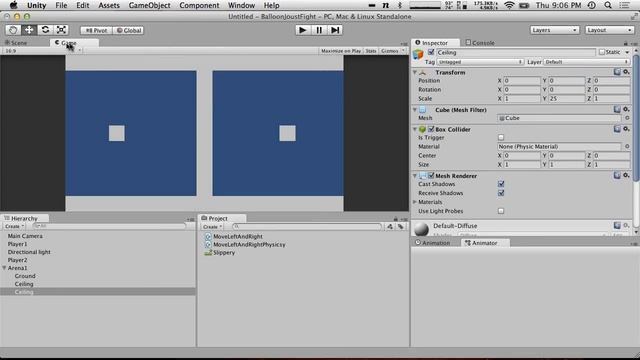Enable Use Light Probes checkbox
Image resolution: width=640 pixels, height=360 pixels.
click(501, 211)
